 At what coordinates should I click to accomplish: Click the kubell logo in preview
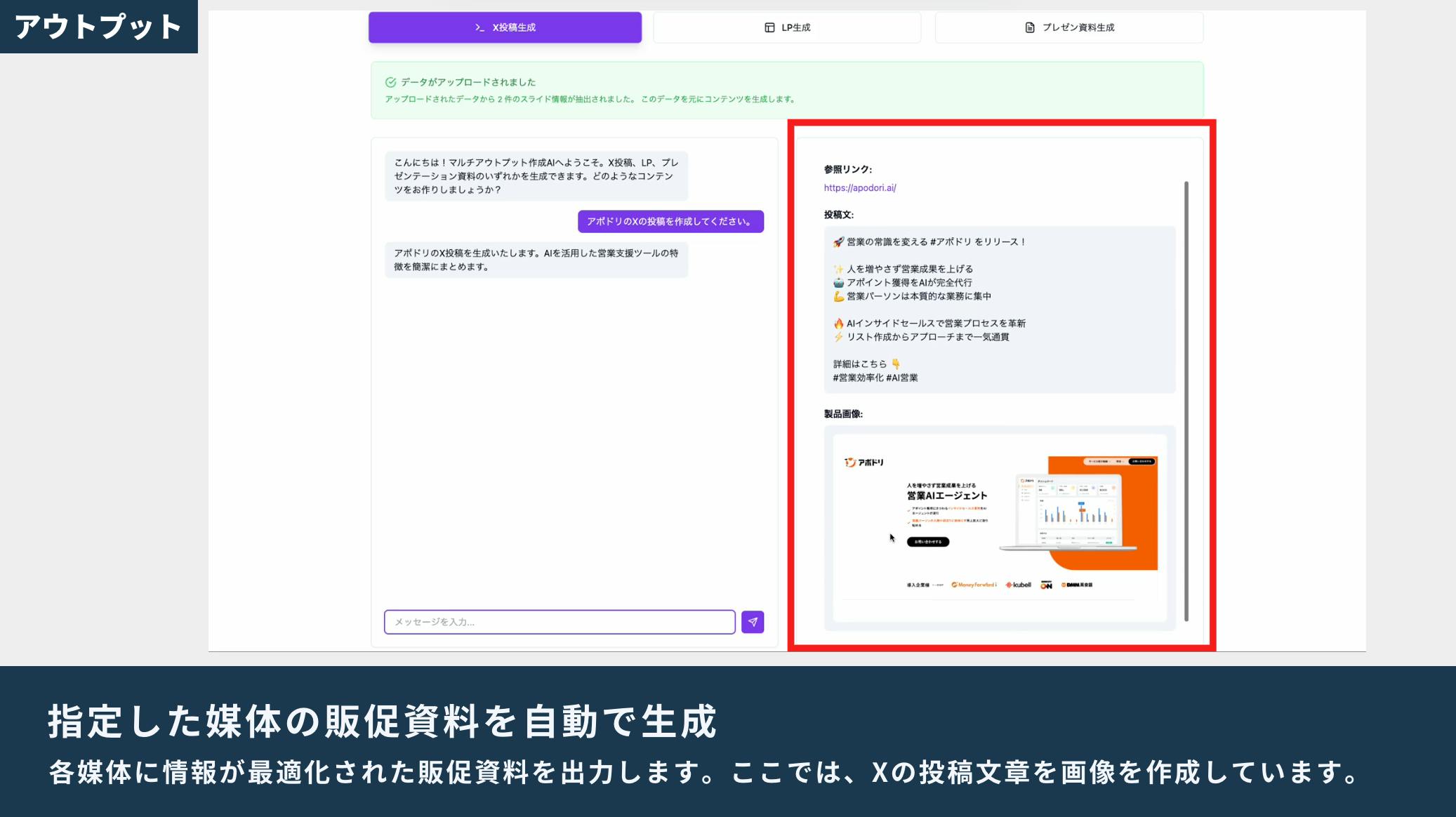[1018, 585]
